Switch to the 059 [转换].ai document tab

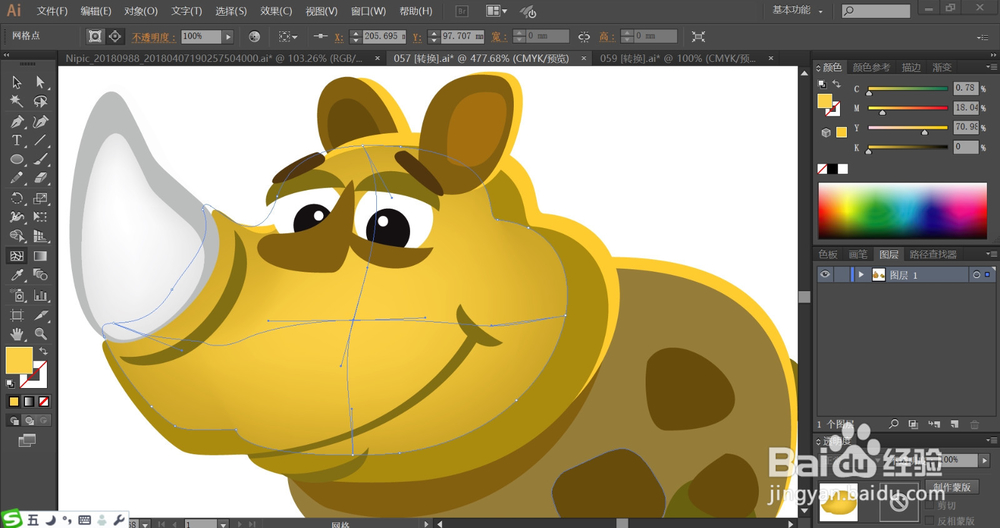pyautogui.click(x=678, y=58)
